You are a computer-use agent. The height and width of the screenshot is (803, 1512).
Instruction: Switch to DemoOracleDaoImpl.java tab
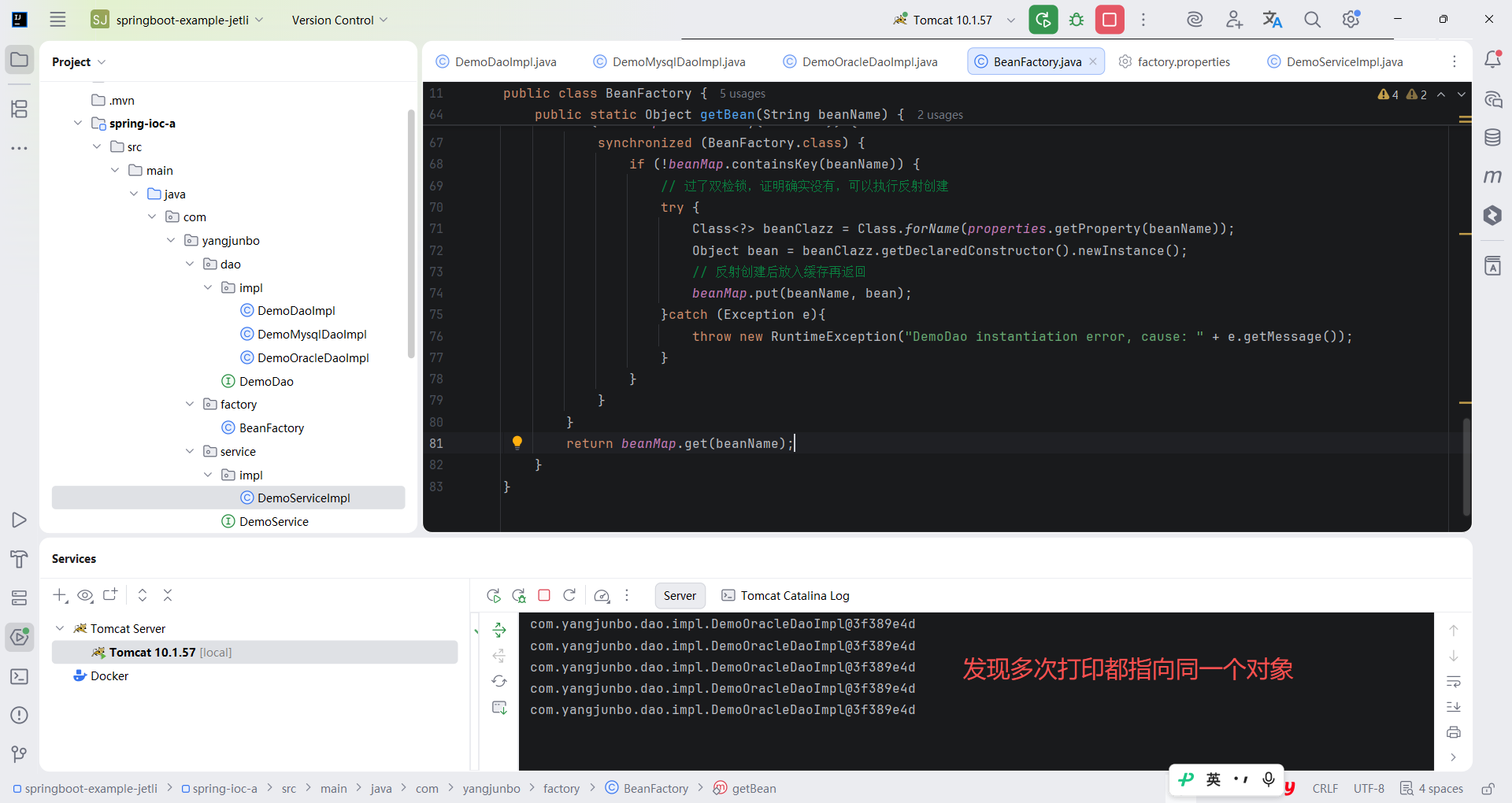pyautogui.click(x=861, y=61)
